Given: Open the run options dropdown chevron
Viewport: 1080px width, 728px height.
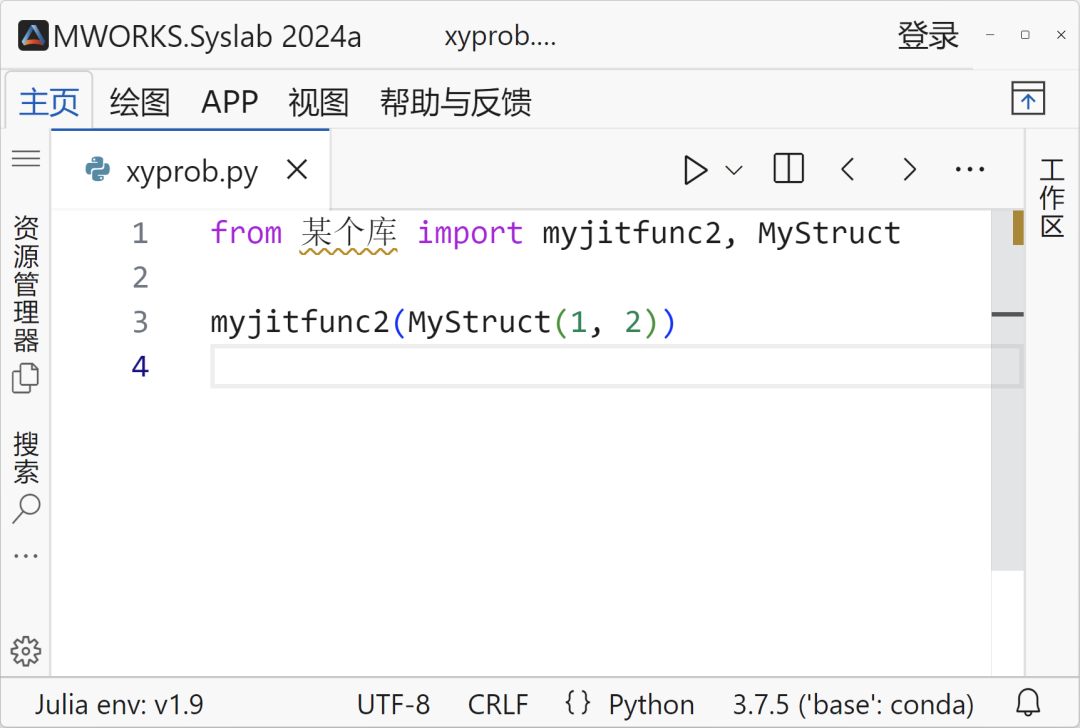Looking at the screenshot, I should click(x=735, y=169).
